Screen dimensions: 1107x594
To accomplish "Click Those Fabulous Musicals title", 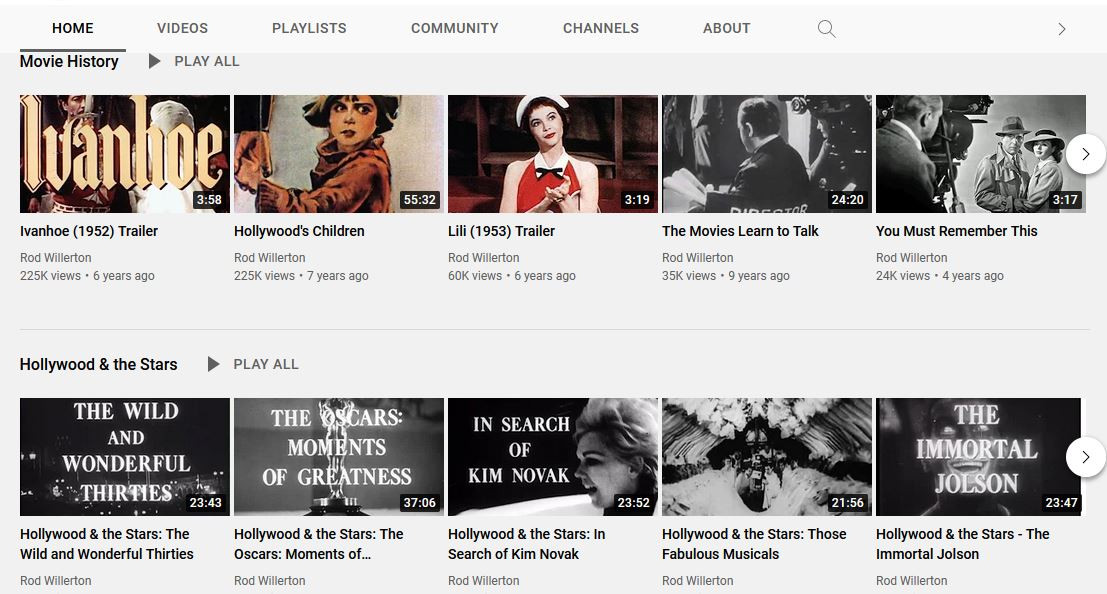I will (754, 544).
